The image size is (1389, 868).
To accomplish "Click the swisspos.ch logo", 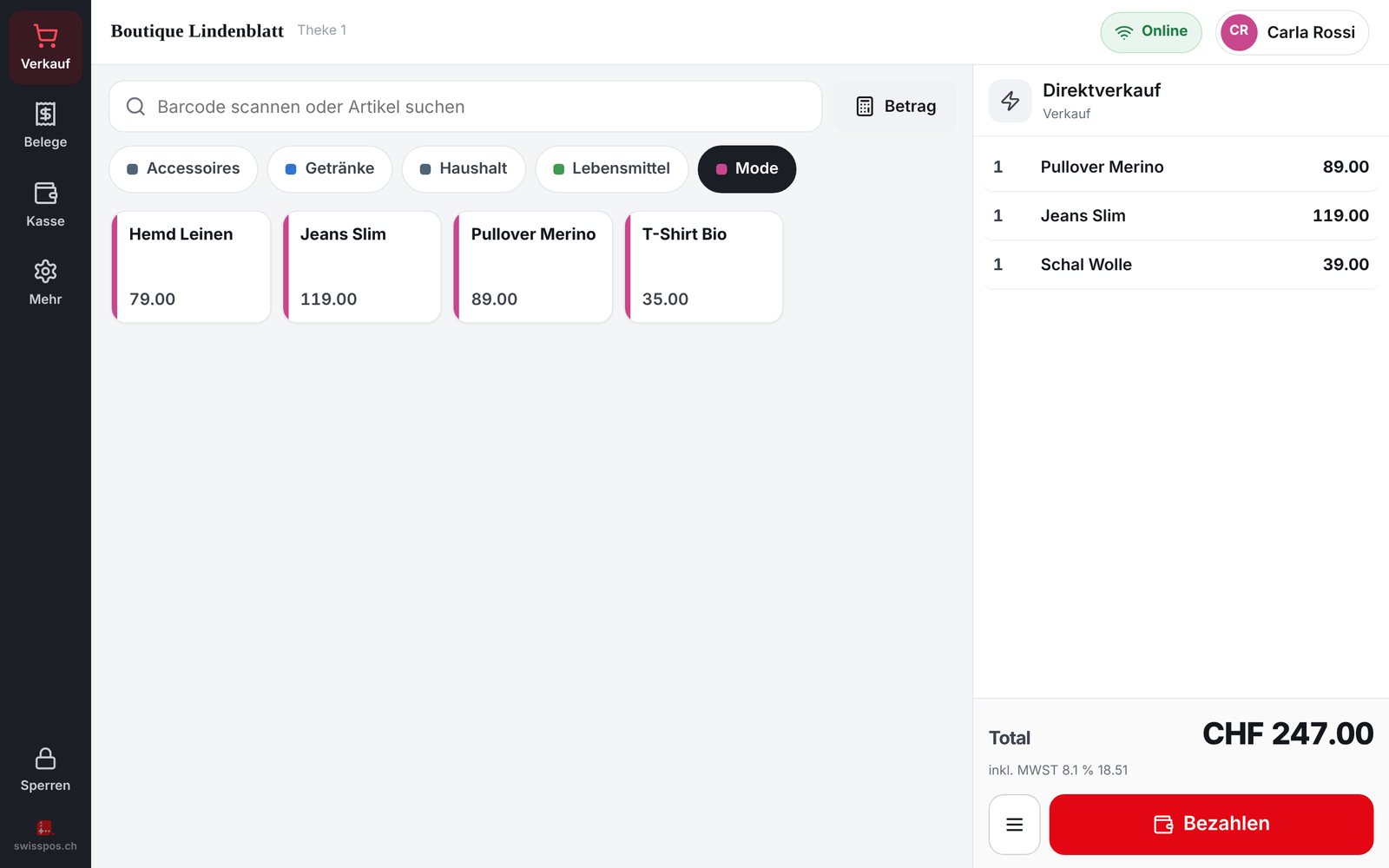I will 45,836.
